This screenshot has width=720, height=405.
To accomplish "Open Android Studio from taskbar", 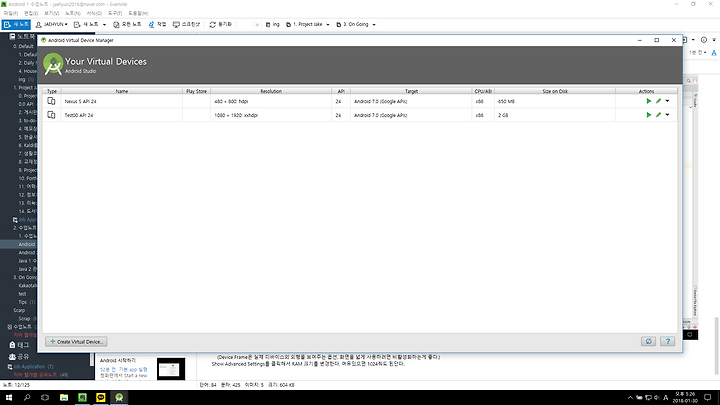I will tap(119, 397).
